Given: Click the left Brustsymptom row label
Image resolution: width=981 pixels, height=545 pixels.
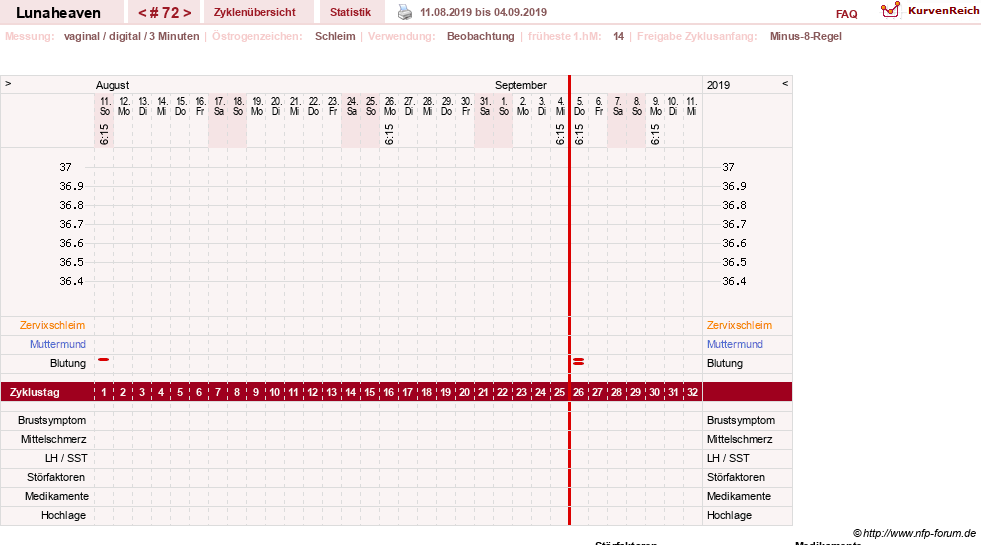Looking at the screenshot, I should [x=52, y=420].
